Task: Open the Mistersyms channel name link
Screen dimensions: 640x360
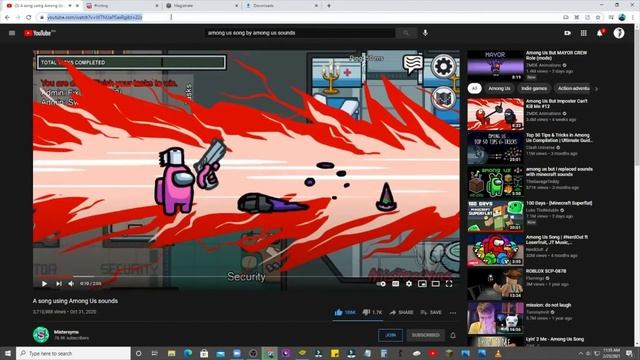Action: pyautogui.click(x=66, y=332)
